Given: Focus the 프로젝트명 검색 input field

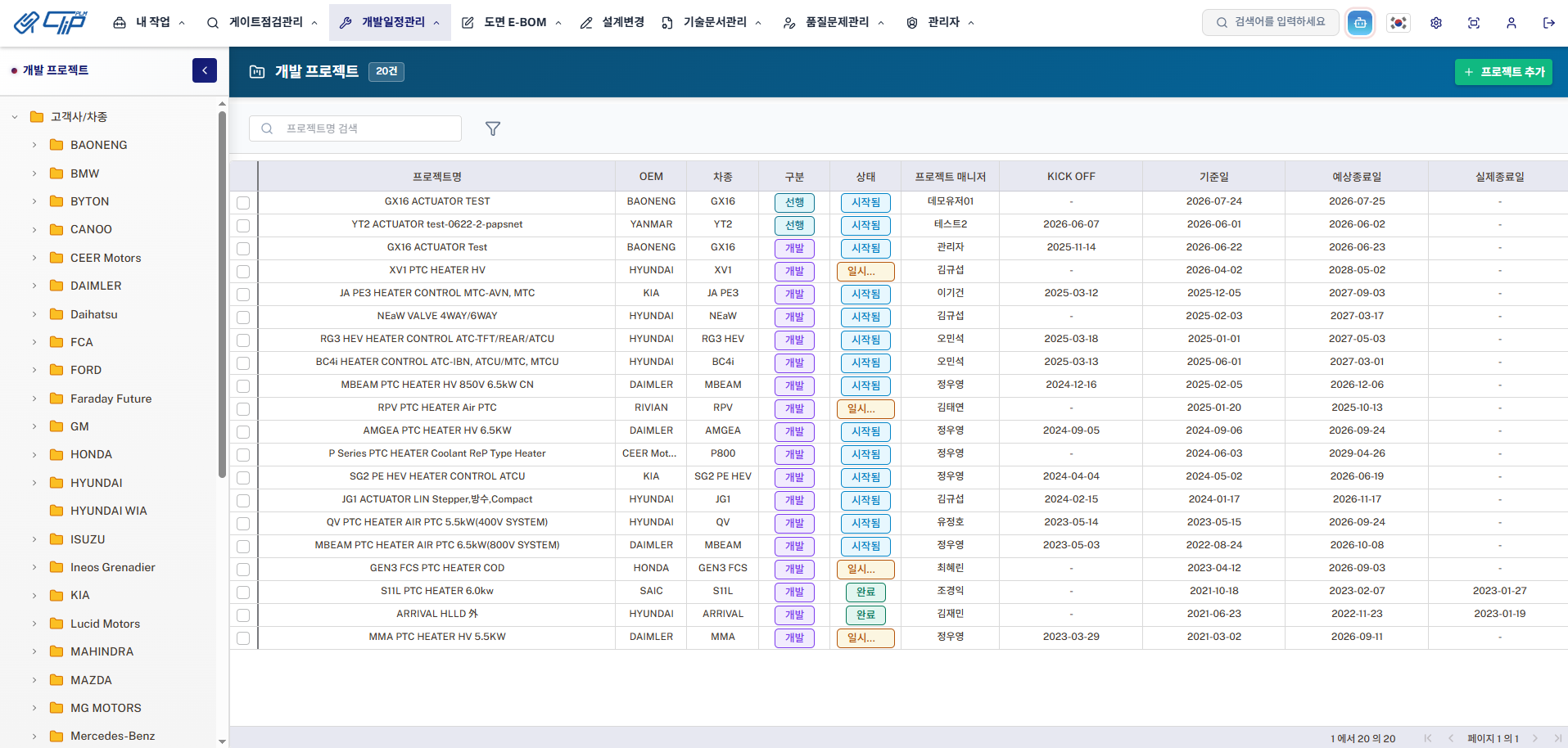Looking at the screenshot, I should (355, 128).
